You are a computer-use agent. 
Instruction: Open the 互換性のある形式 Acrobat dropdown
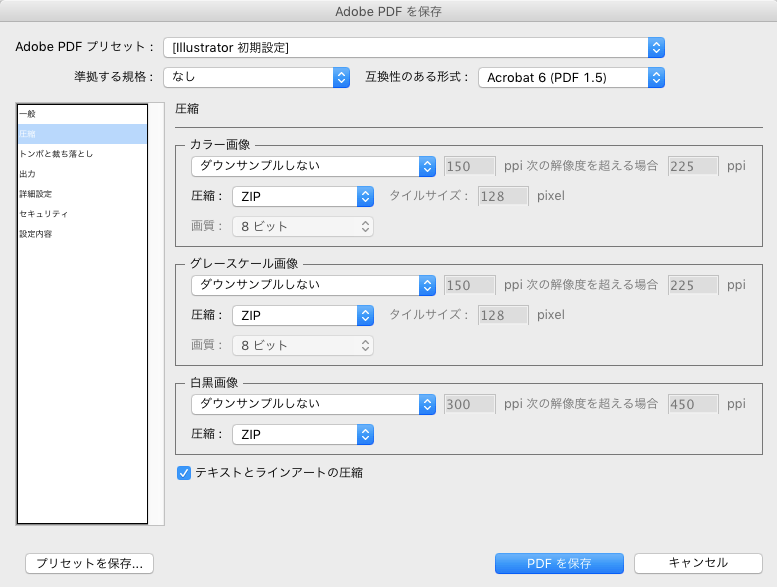(571, 77)
